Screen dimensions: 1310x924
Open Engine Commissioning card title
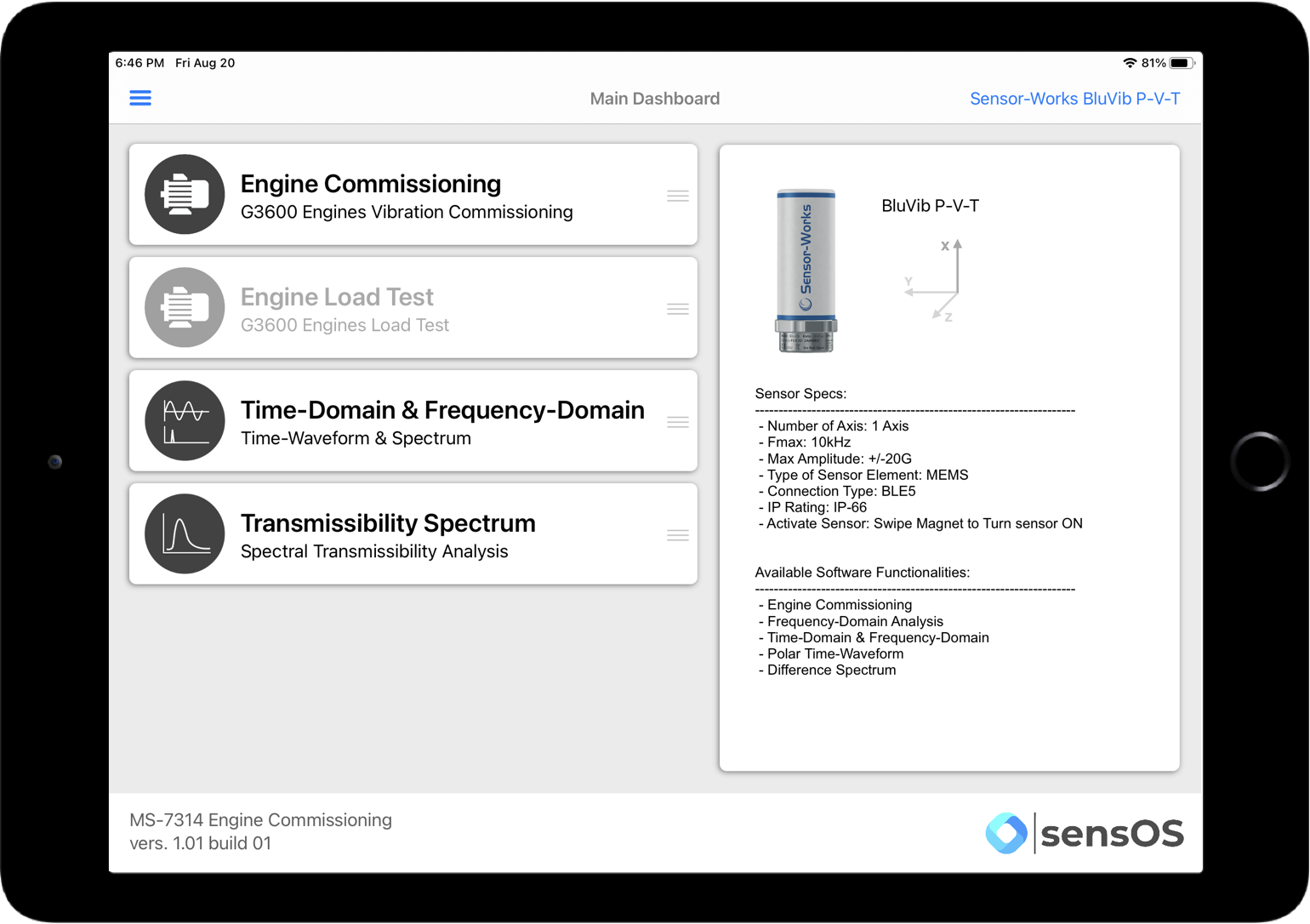[371, 184]
